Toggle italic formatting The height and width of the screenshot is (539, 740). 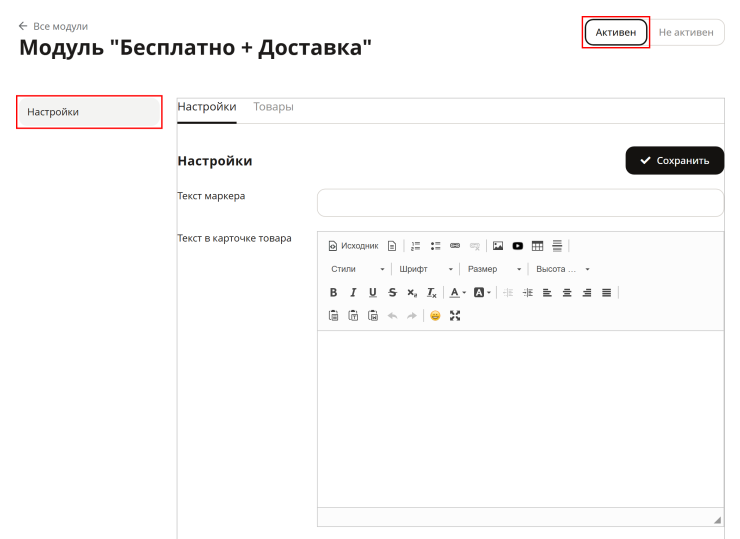point(353,293)
